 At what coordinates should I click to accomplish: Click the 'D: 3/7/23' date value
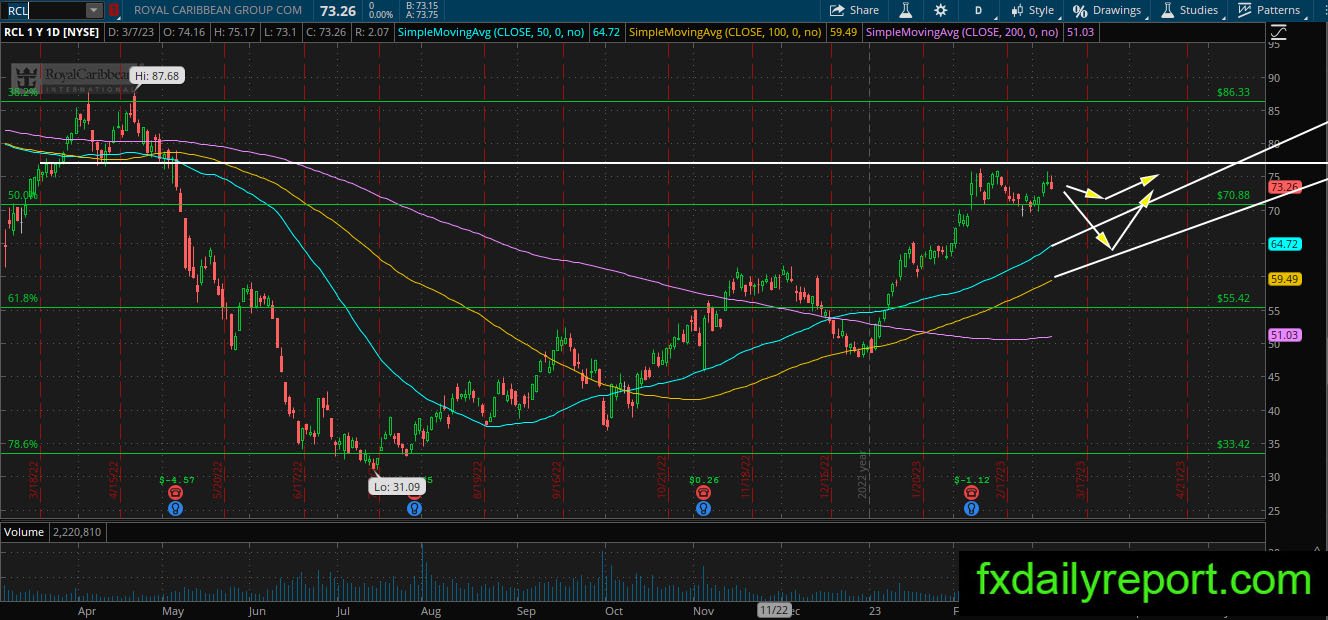pos(129,32)
